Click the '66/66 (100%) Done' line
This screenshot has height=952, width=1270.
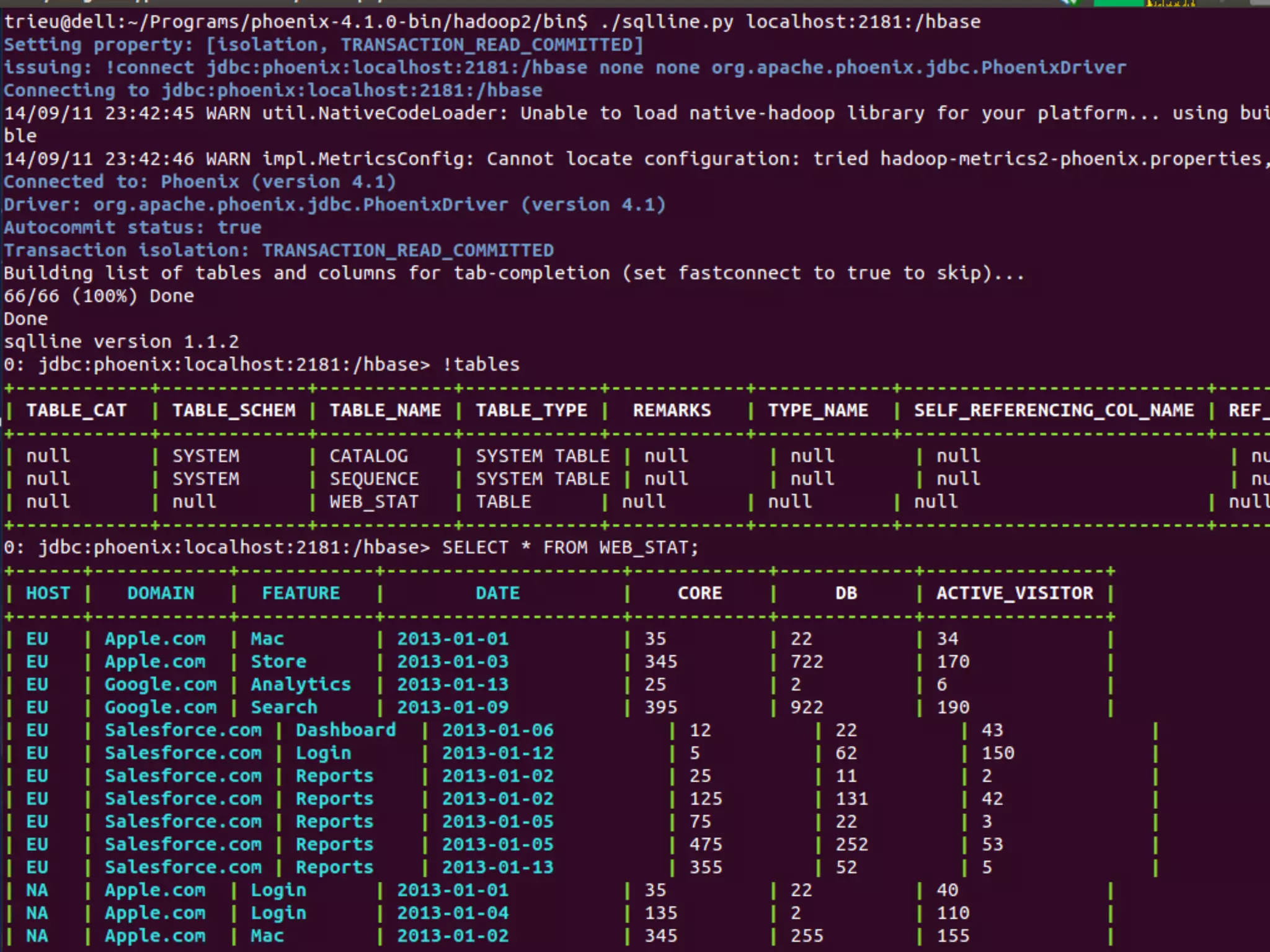(99, 296)
